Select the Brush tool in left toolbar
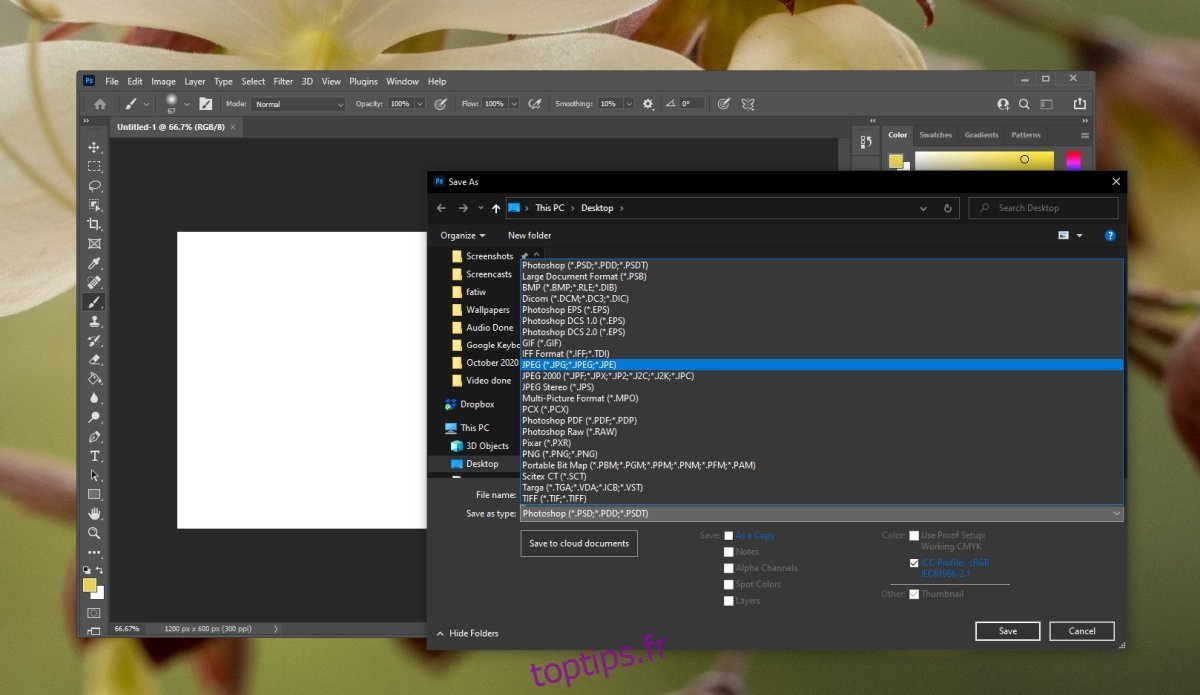 (94, 302)
